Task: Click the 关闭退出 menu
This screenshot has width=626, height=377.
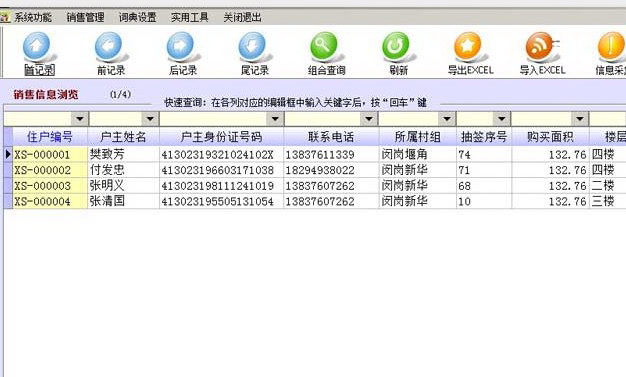Action: 242,17
